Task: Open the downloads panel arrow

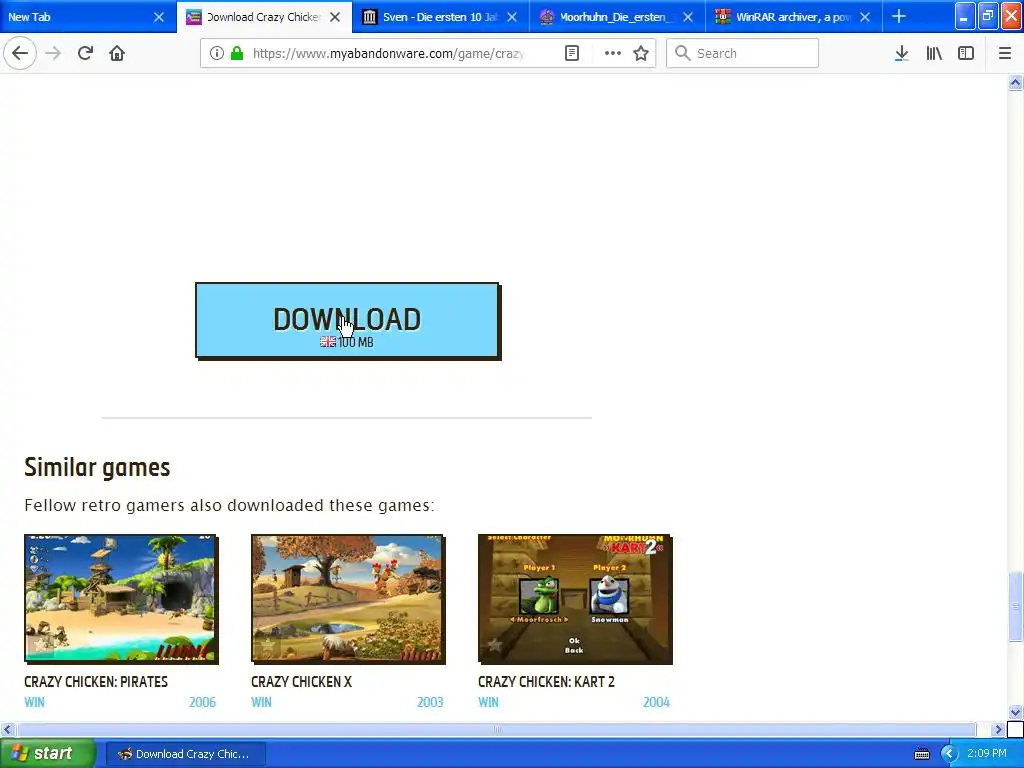Action: 901,53
